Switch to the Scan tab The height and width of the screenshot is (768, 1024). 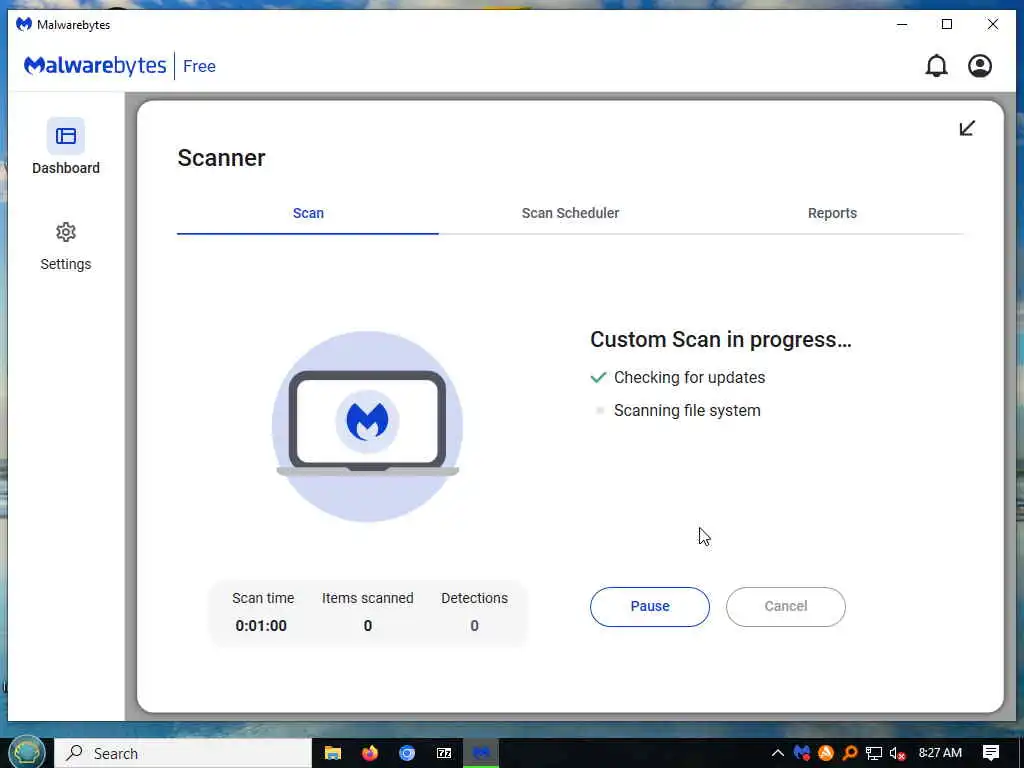(x=308, y=214)
